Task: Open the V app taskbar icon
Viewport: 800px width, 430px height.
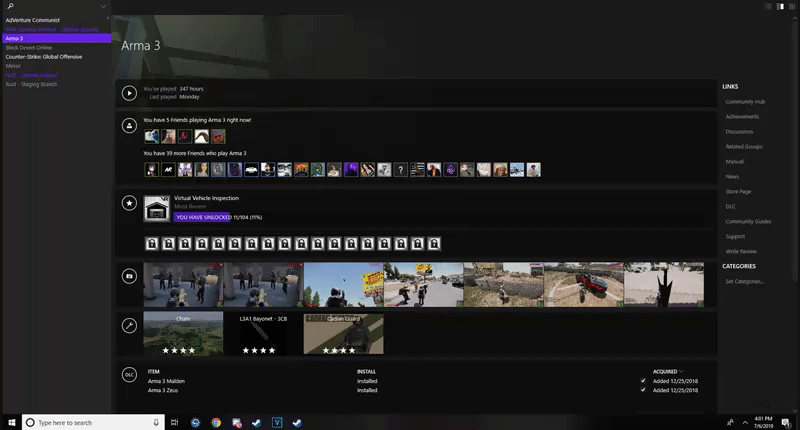Action: (x=277, y=422)
